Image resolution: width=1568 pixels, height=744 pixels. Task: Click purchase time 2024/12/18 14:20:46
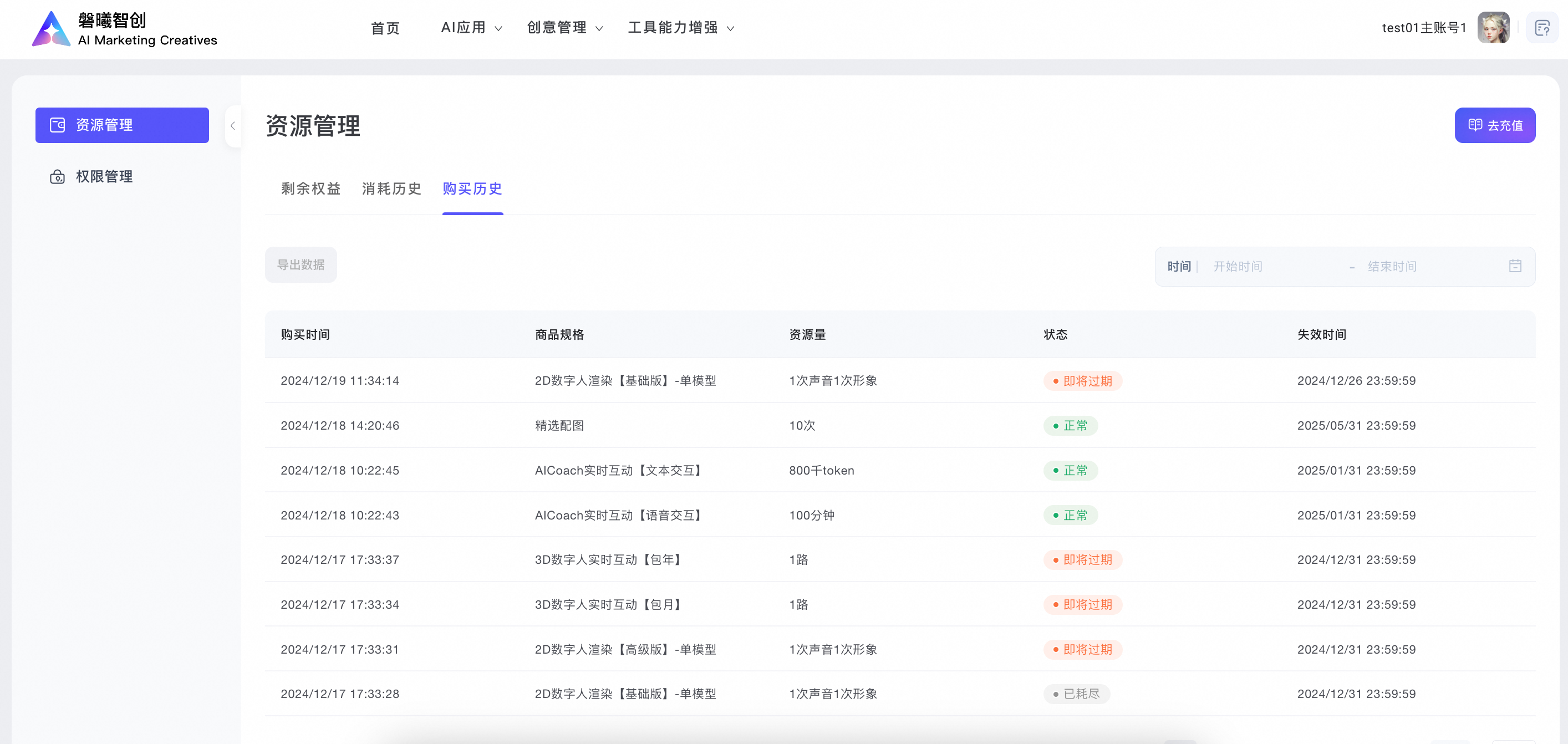tap(340, 426)
